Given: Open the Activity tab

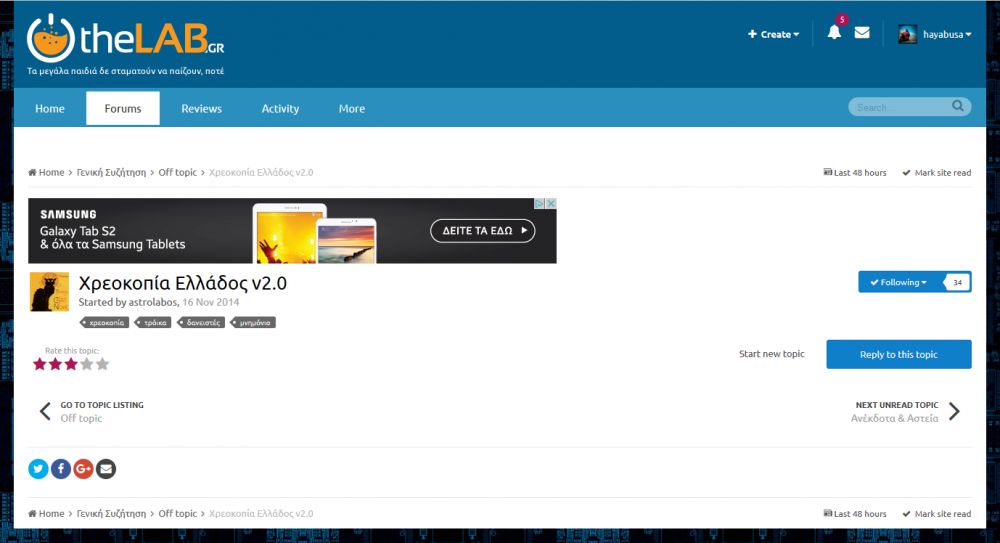Looking at the screenshot, I should 281,108.
